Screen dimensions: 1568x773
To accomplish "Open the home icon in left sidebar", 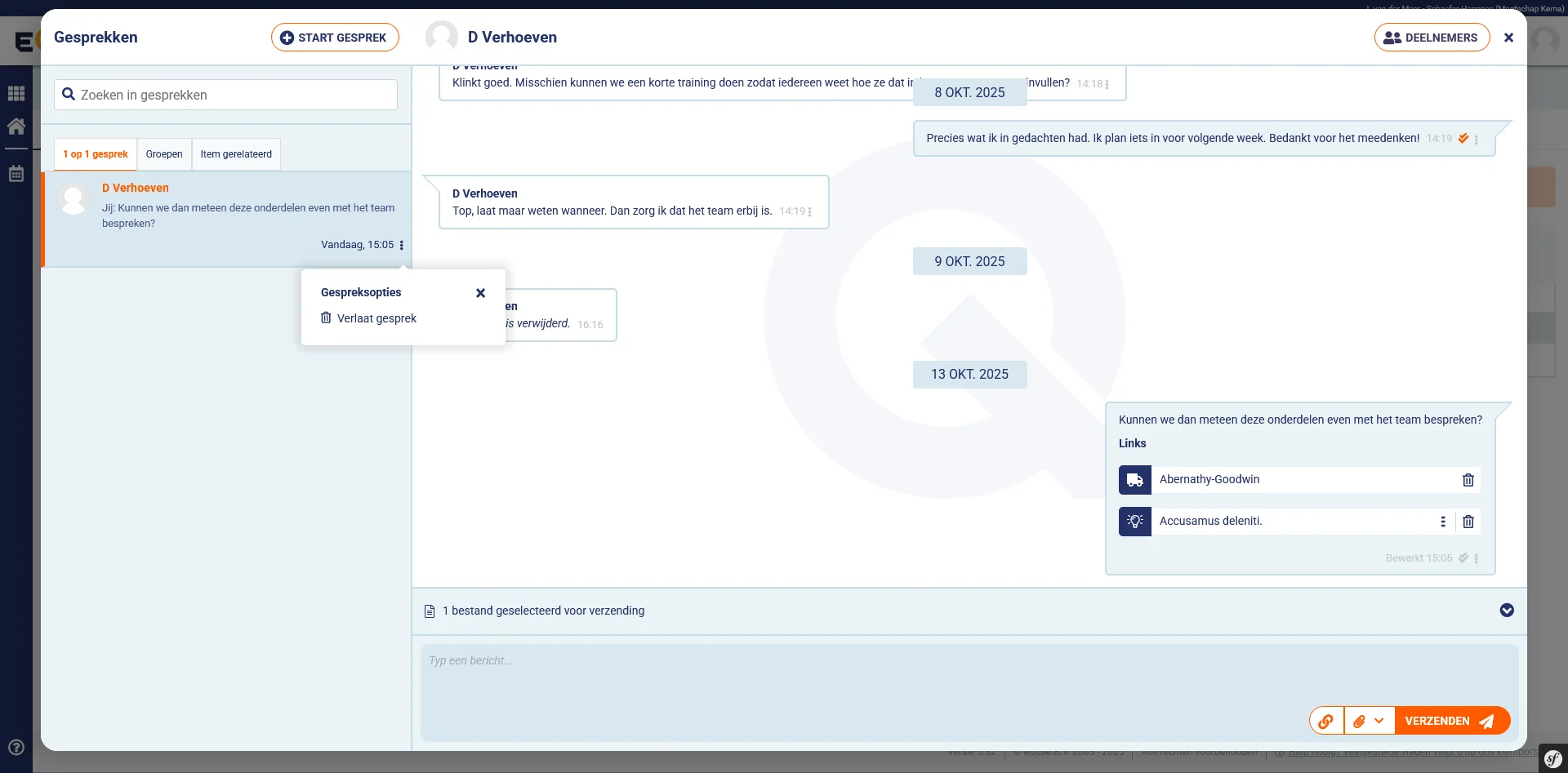I will 16,127.
